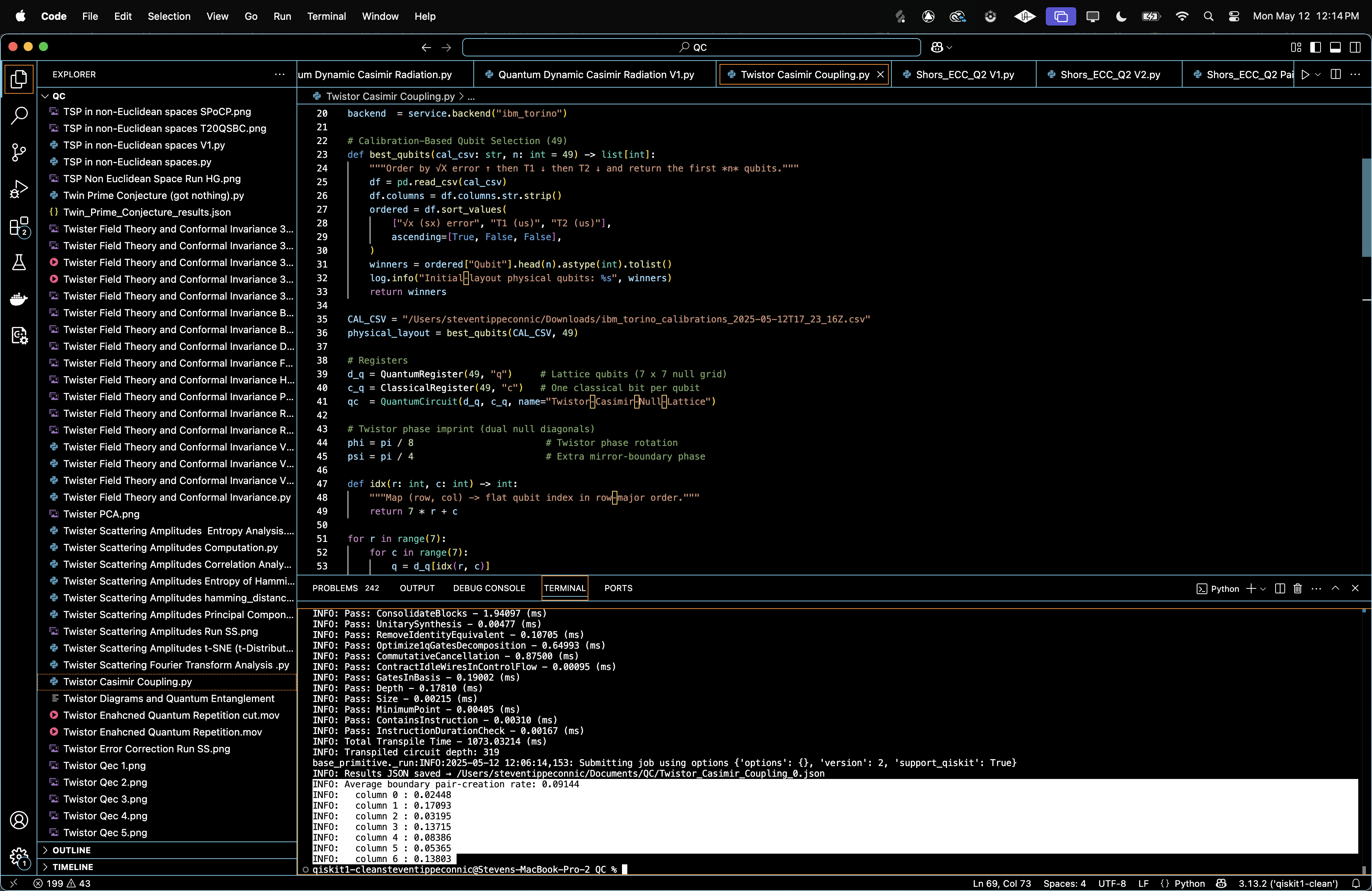Viewport: 1372px width, 891px height.
Task: Open the Docker view
Action: point(18,299)
